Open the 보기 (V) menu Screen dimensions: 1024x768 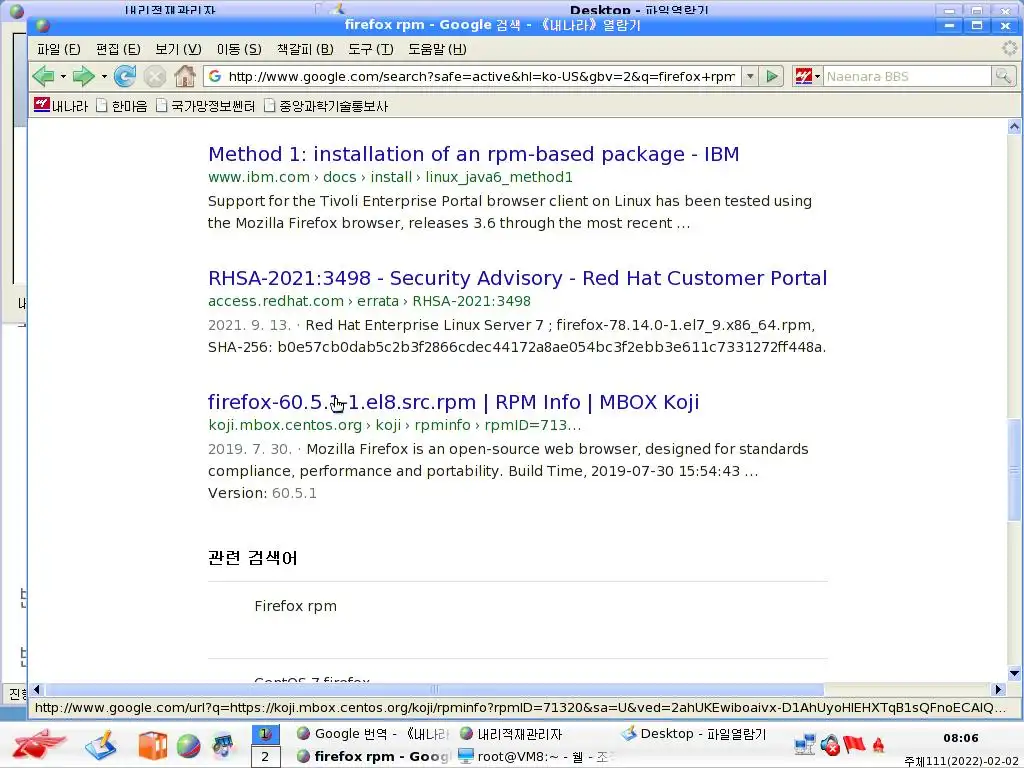coord(178,49)
